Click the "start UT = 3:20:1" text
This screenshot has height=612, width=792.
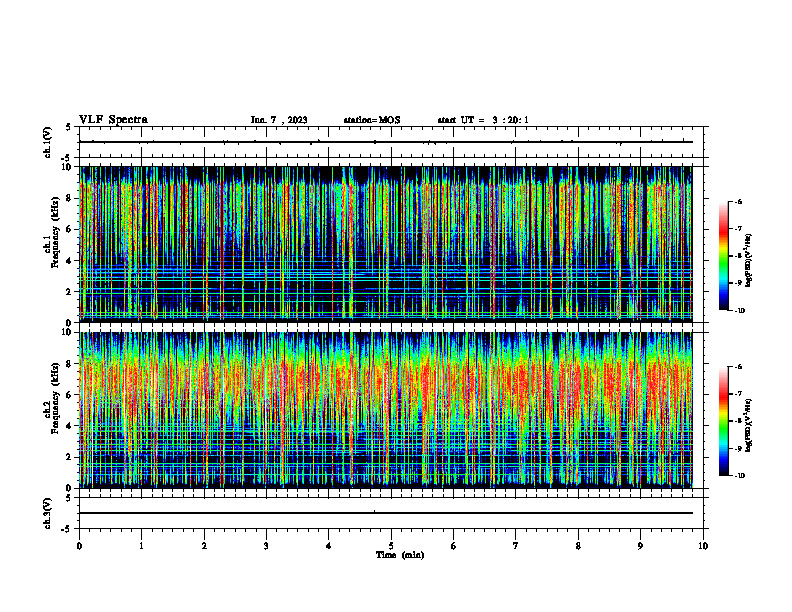tap(483, 120)
